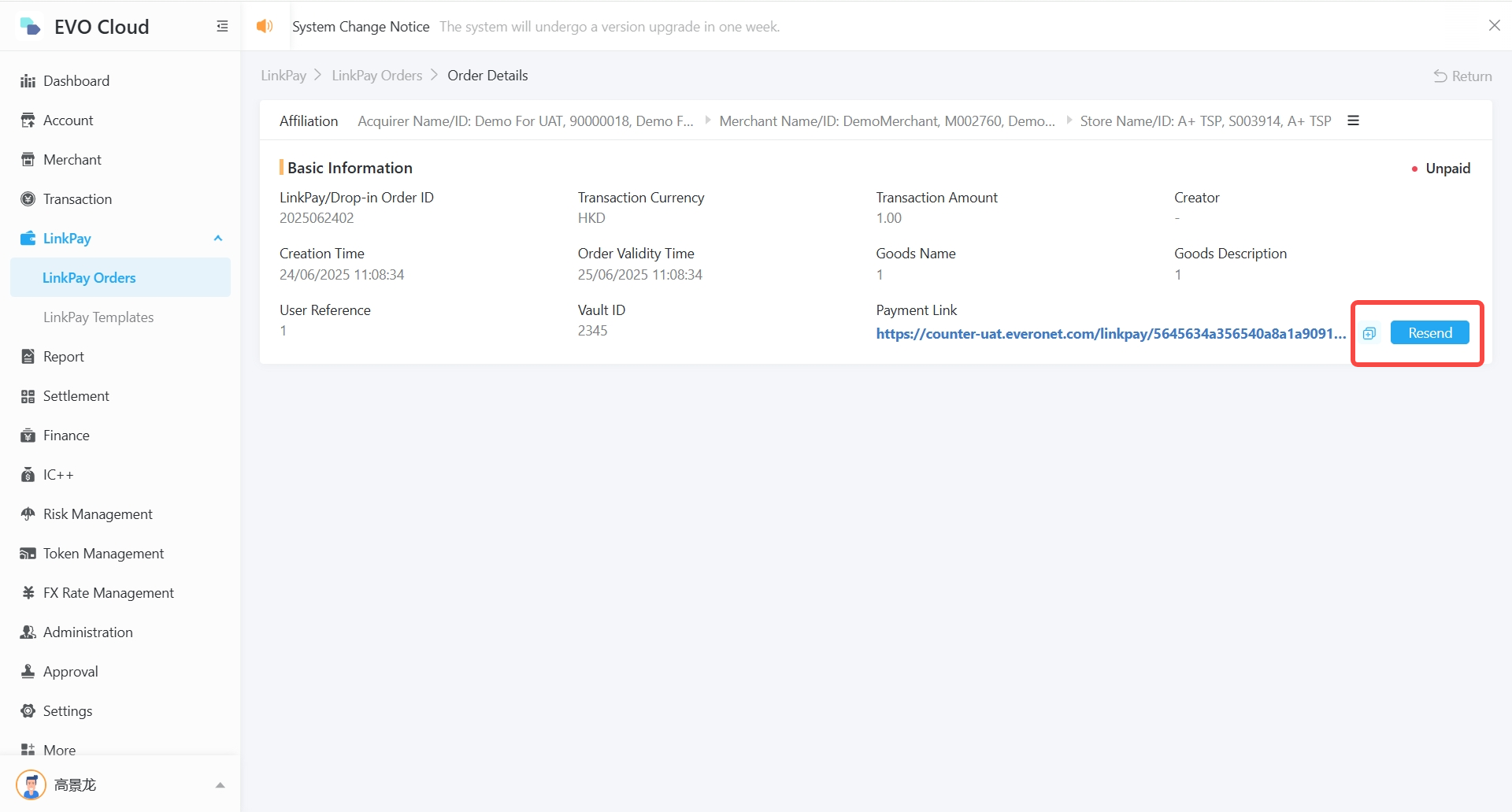Image resolution: width=1512 pixels, height=812 pixels.
Task: Open the Settings menu item
Action: coord(68,711)
